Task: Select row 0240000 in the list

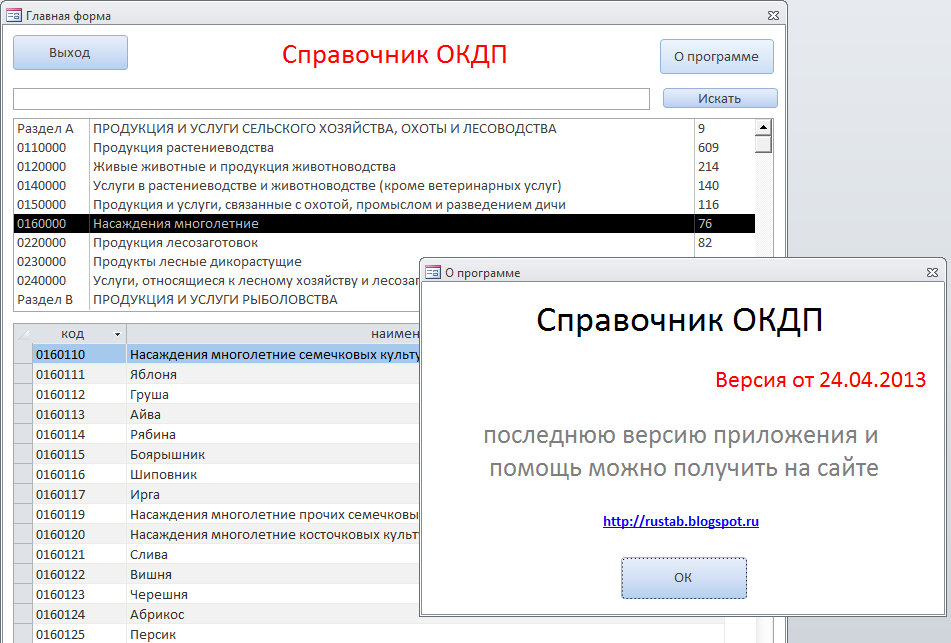Action: pyautogui.click(x=217, y=280)
